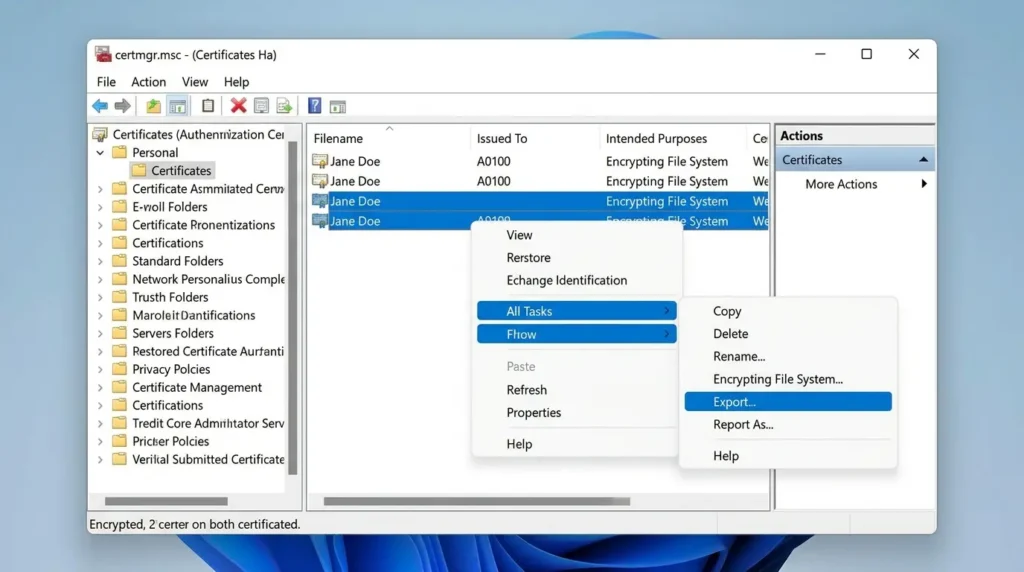Click the blue question mark Help icon
This screenshot has height=572, width=1024.
coord(314,106)
